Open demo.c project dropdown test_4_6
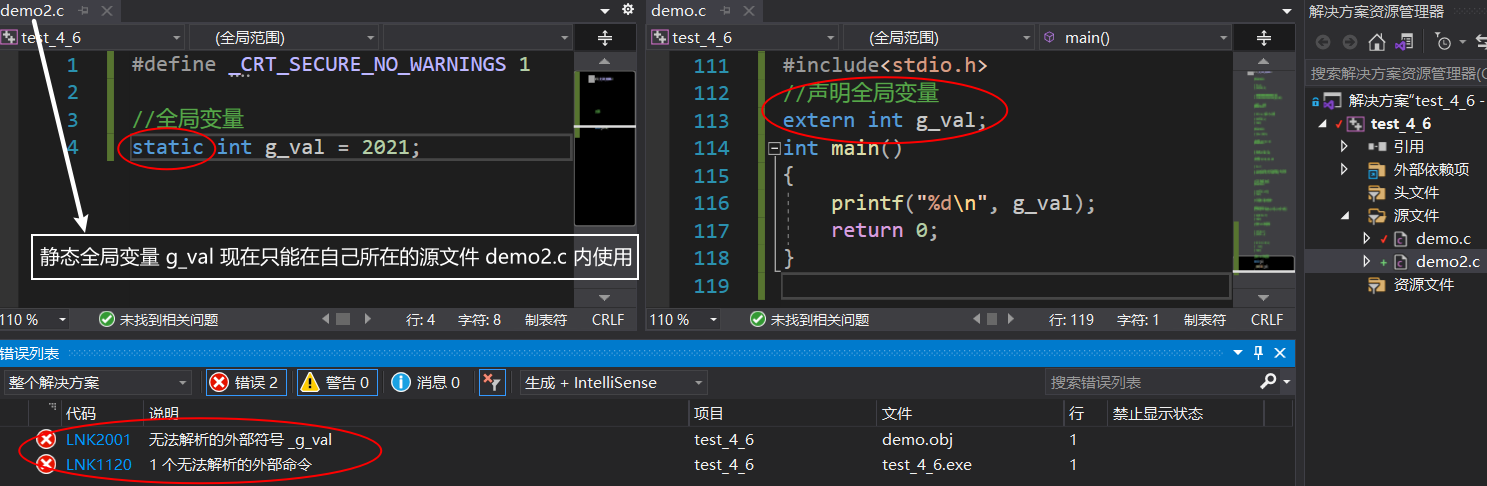This screenshot has width=1487, height=486. 743,37
